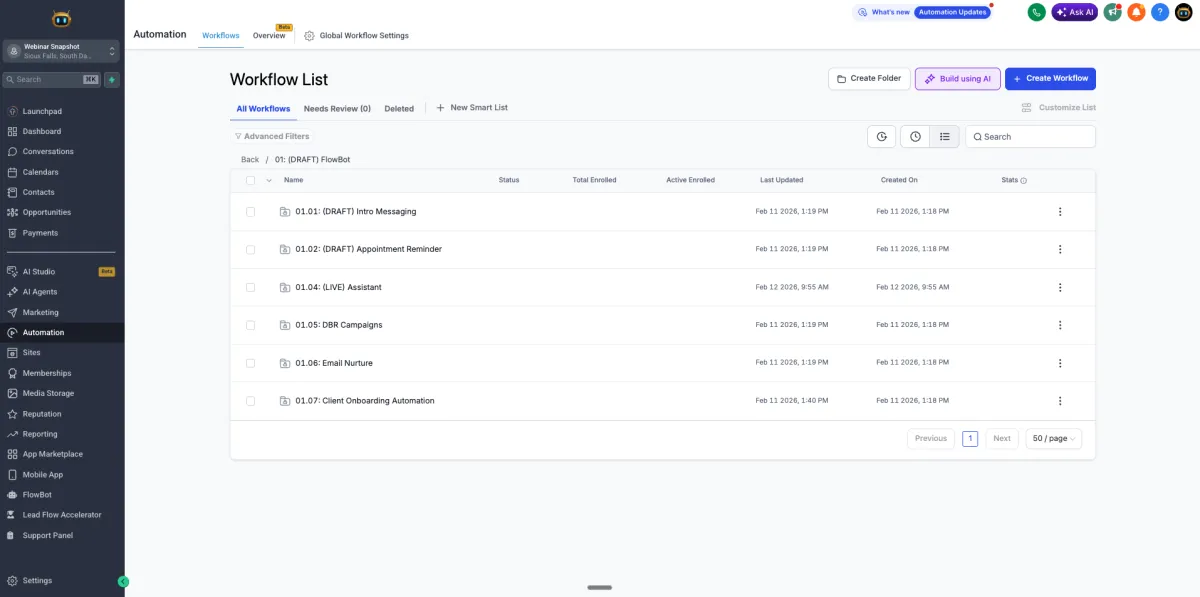The width and height of the screenshot is (1200, 597).
Task: Click the Ask AI button
Action: click(x=1074, y=12)
